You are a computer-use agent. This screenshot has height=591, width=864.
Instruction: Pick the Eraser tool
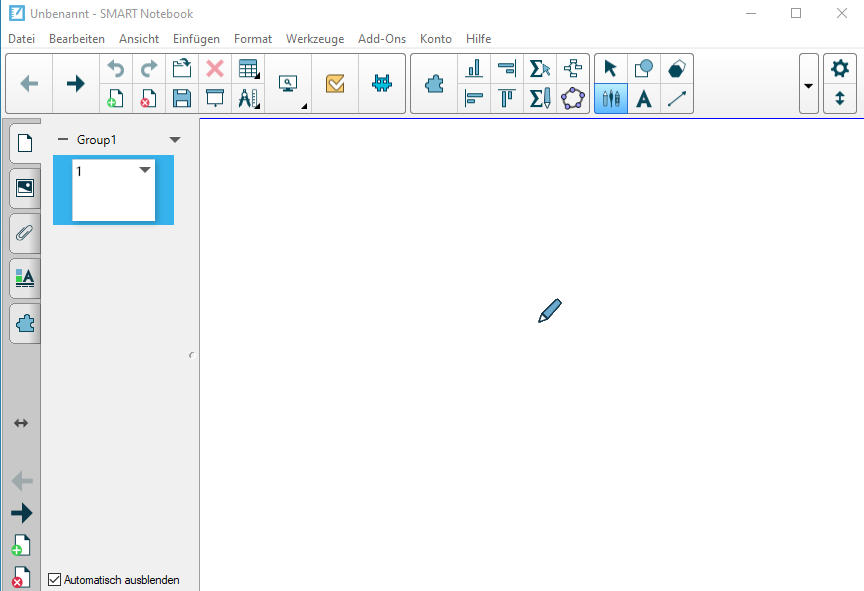coord(677,69)
